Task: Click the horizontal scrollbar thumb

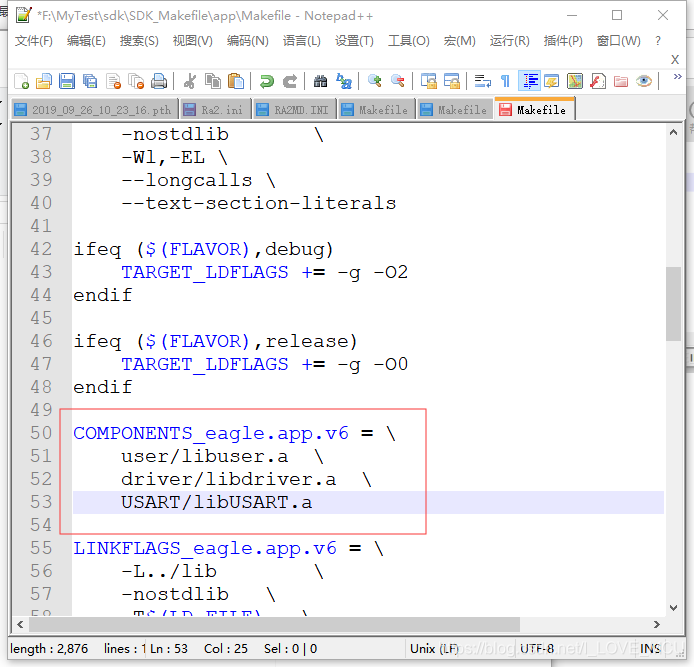Action: [x=274, y=624]
